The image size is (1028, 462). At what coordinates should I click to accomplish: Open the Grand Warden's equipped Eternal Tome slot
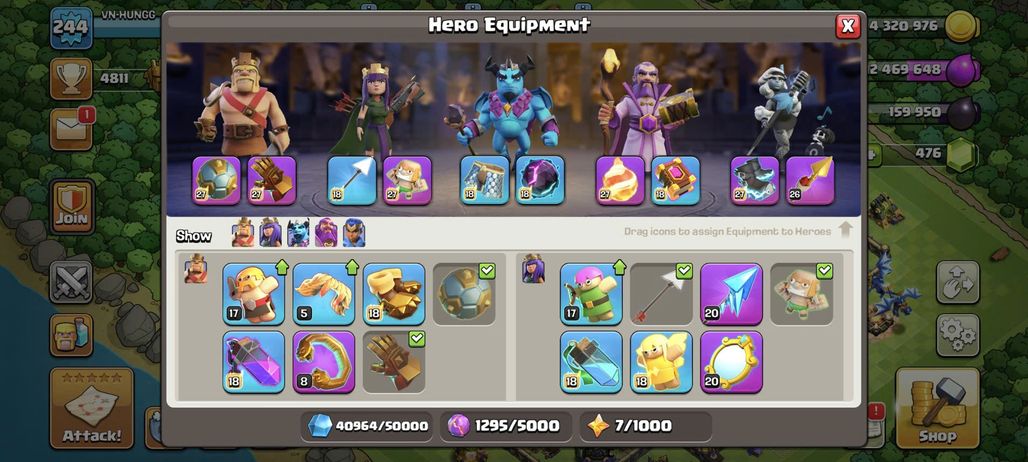pyautogui.click(x=675, y=180)
